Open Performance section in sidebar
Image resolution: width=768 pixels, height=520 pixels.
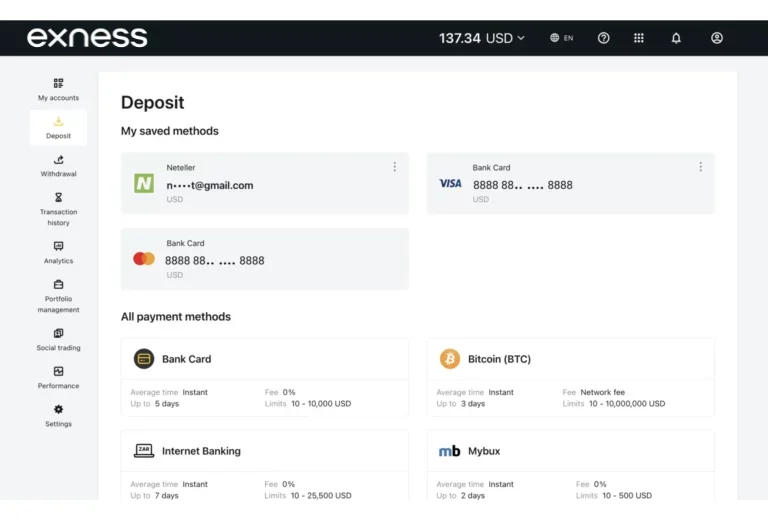pos(58,377)
